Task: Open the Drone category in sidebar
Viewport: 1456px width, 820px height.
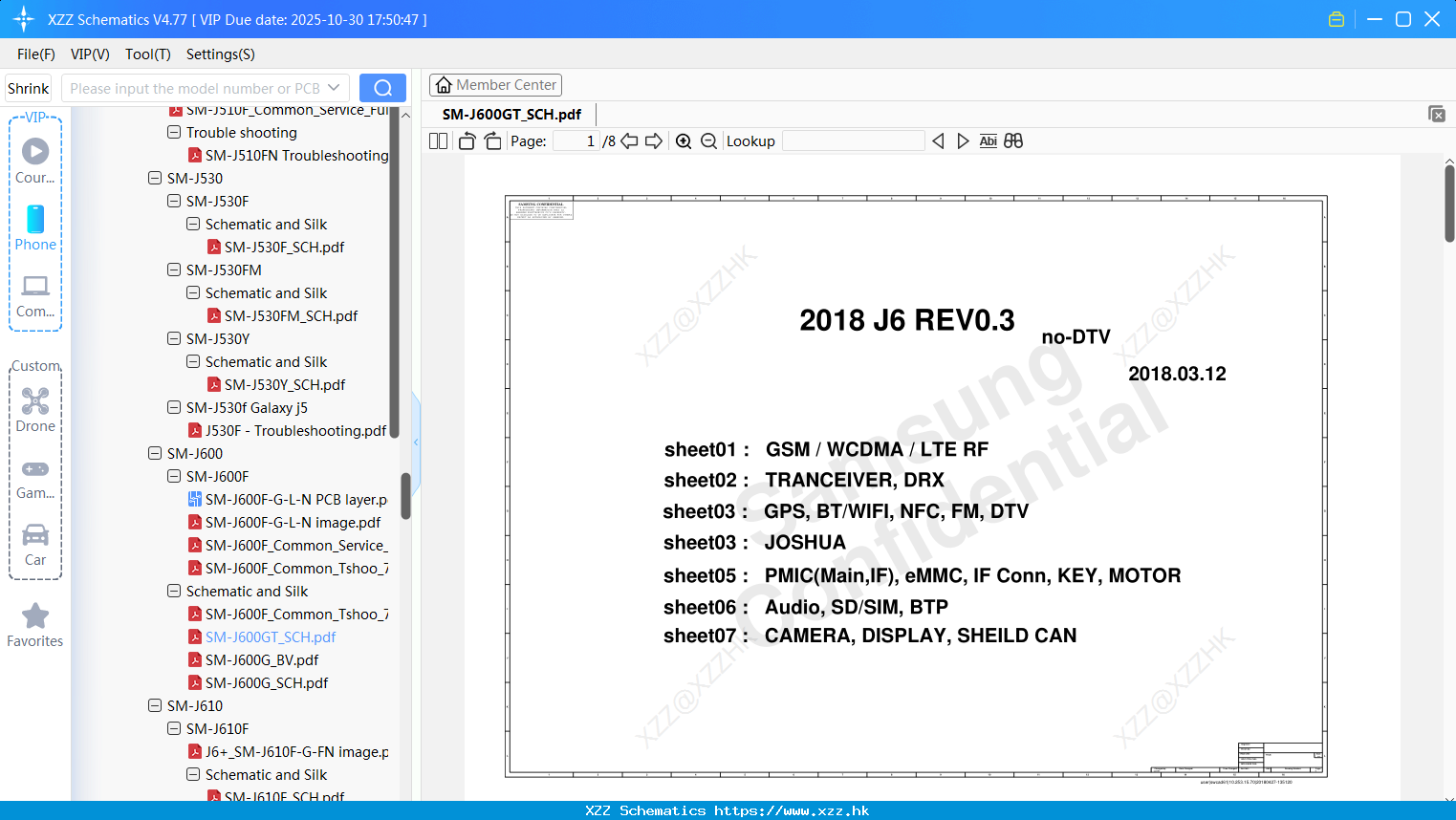Action: (x=35, y=410)
